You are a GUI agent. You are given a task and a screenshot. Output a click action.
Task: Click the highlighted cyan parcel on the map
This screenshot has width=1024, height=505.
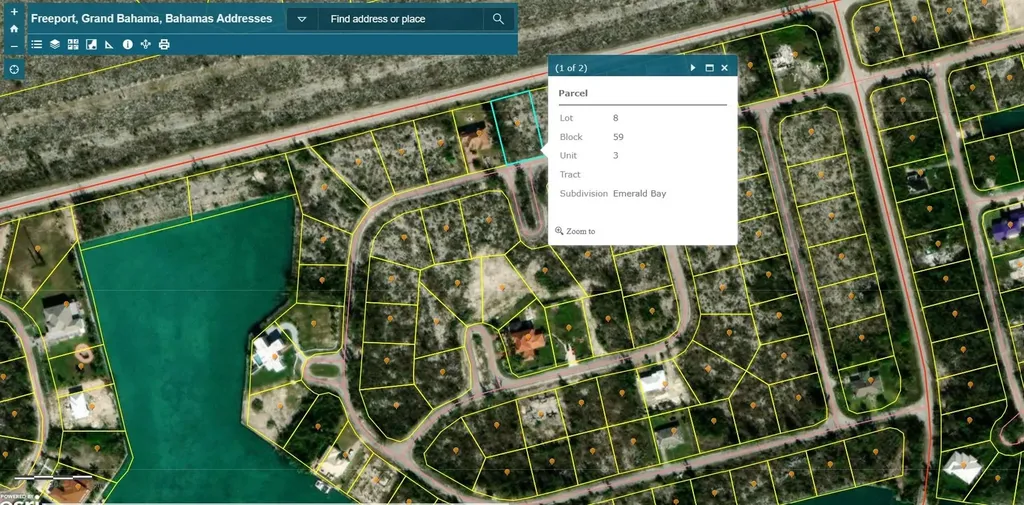tap(518, 130)
